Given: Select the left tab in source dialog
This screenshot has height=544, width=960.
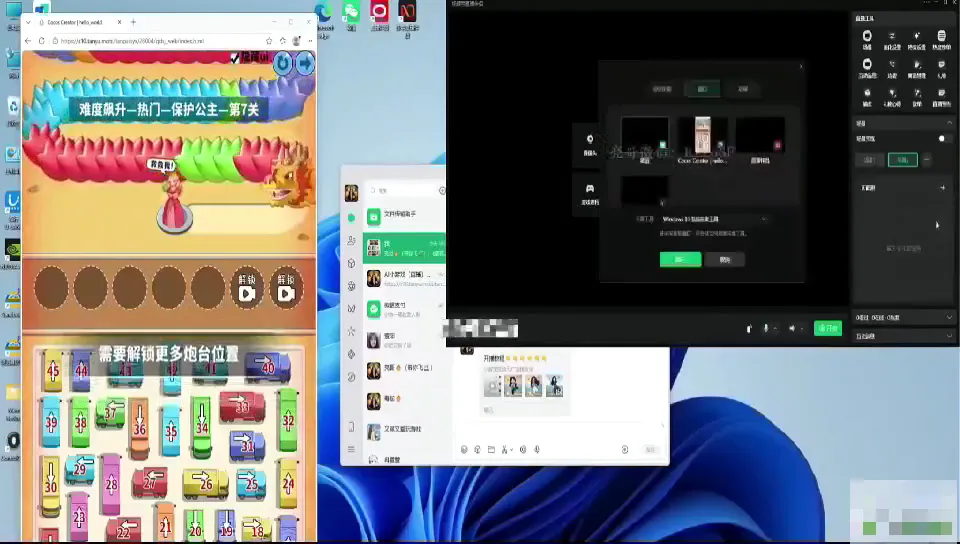Looking at the screenshot, I should point(662,89).
